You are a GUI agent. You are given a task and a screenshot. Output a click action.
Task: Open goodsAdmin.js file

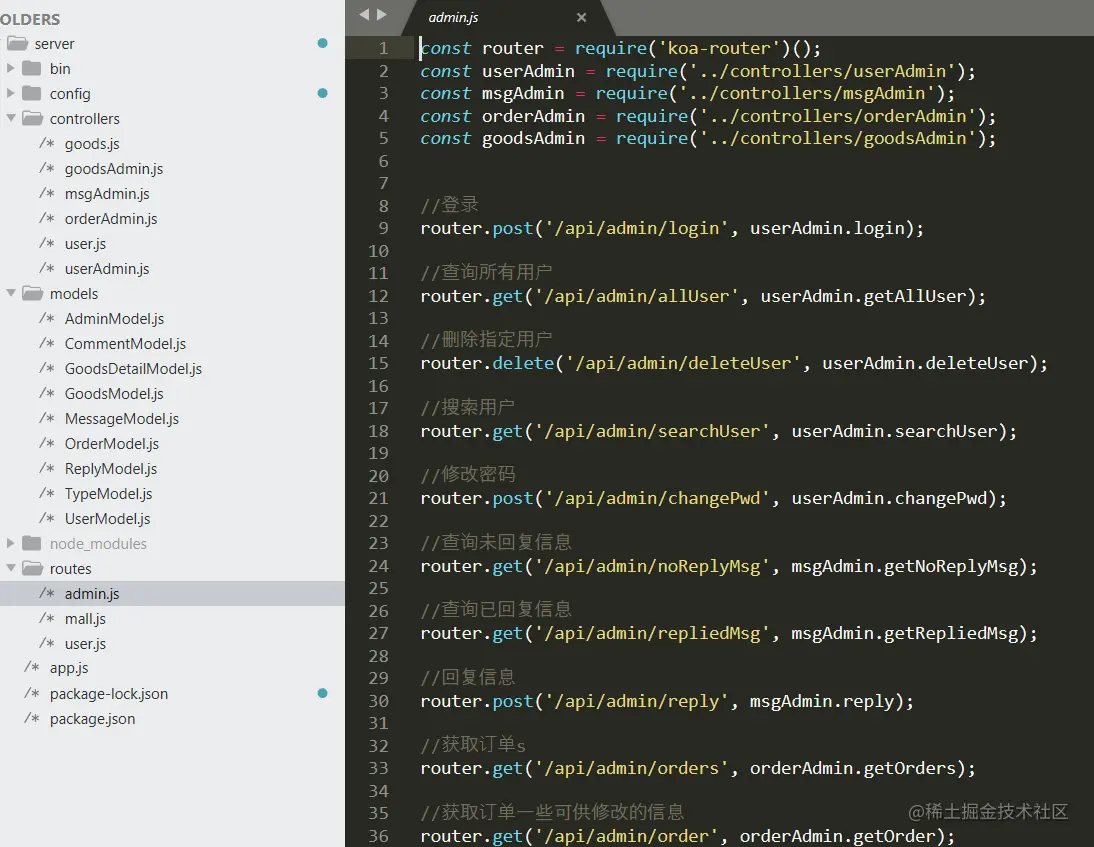[x=114, y=169]
